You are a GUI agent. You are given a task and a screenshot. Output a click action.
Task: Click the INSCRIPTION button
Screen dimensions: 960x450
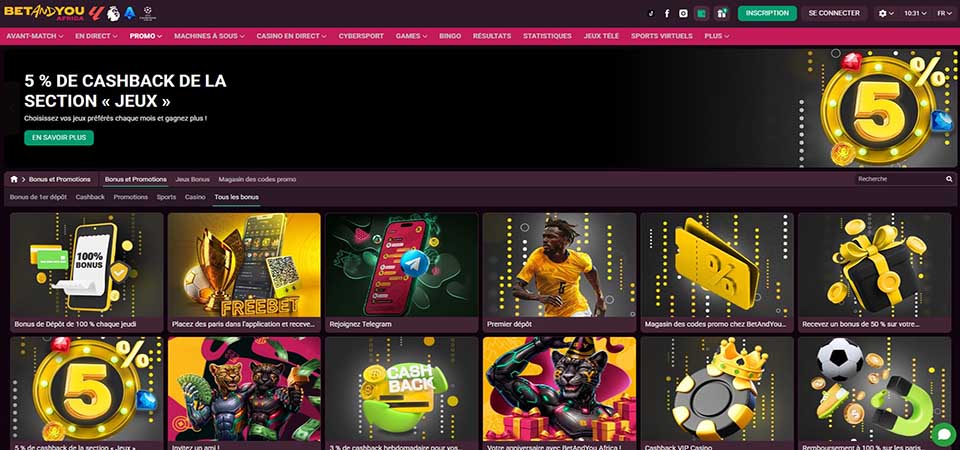(x=767, y=13)
